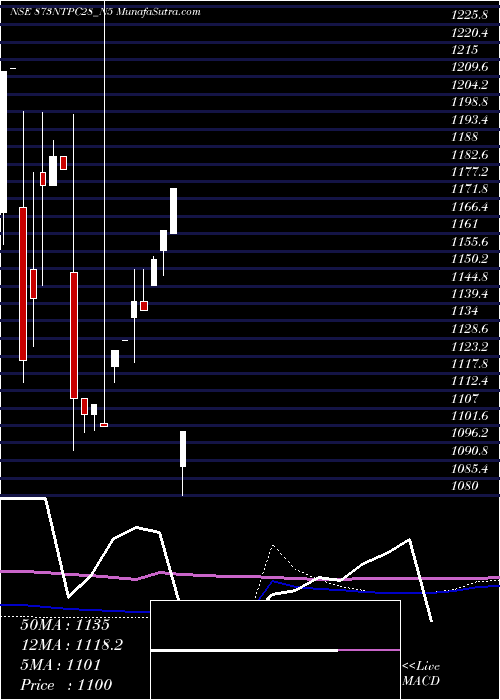The width and height of the screenshot is (500, 700).
Task: Click the white candle near 1158
Action: tap(163, 241)
